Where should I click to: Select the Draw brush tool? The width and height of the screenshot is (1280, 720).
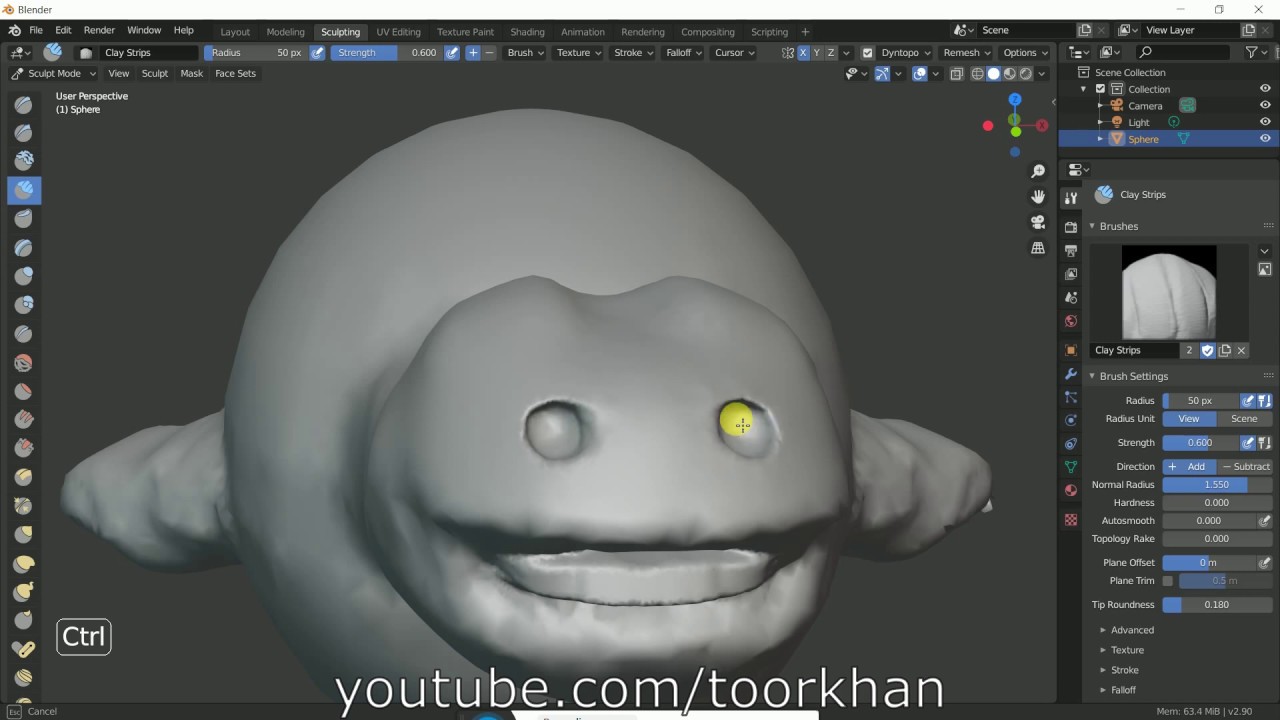point(24,105)
